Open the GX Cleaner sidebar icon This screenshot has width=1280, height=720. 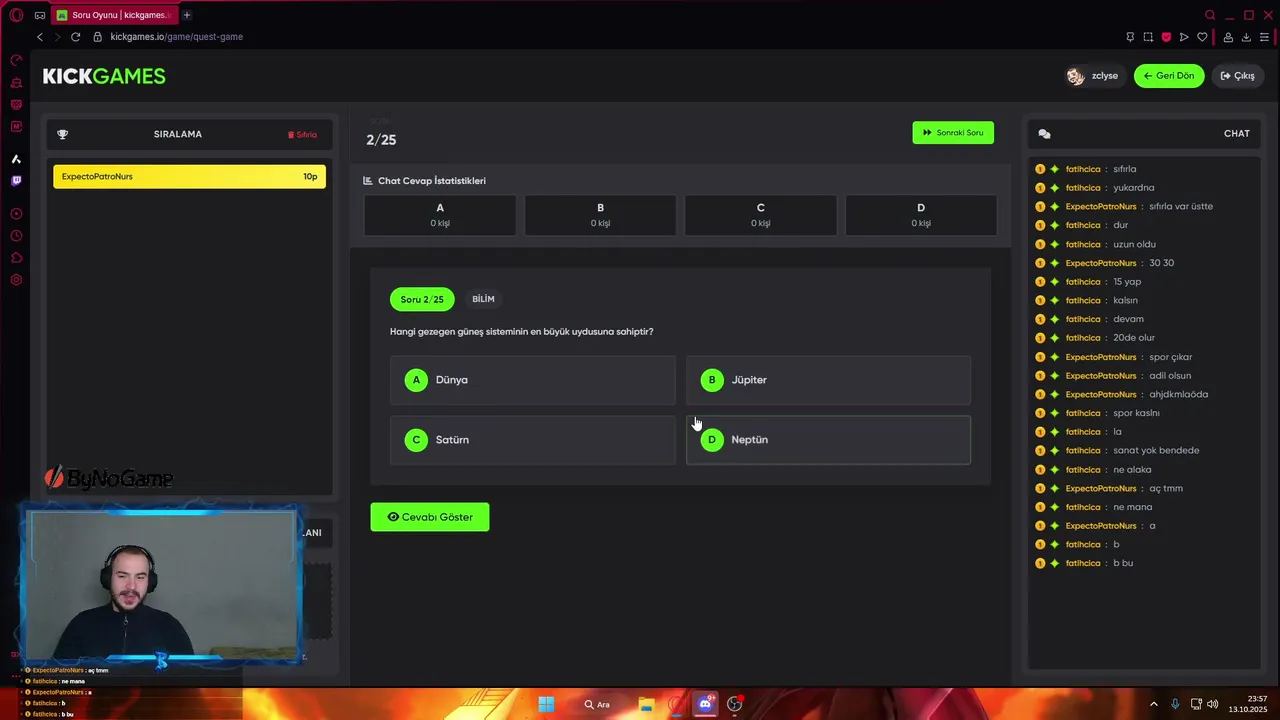point(16,83)
